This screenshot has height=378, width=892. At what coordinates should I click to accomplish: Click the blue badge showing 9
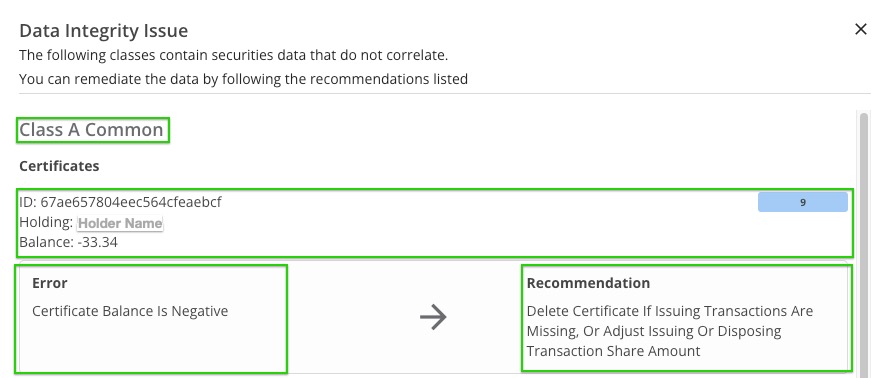click(x=803, y=202)
